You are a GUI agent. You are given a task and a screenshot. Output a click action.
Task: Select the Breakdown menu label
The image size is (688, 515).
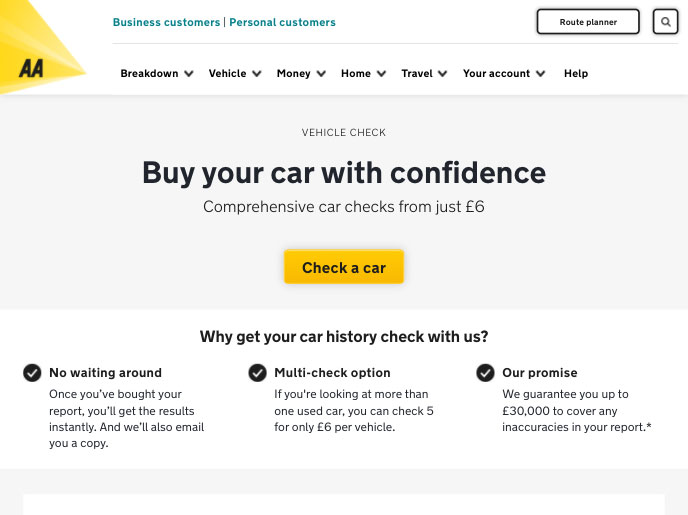point(149,74)
